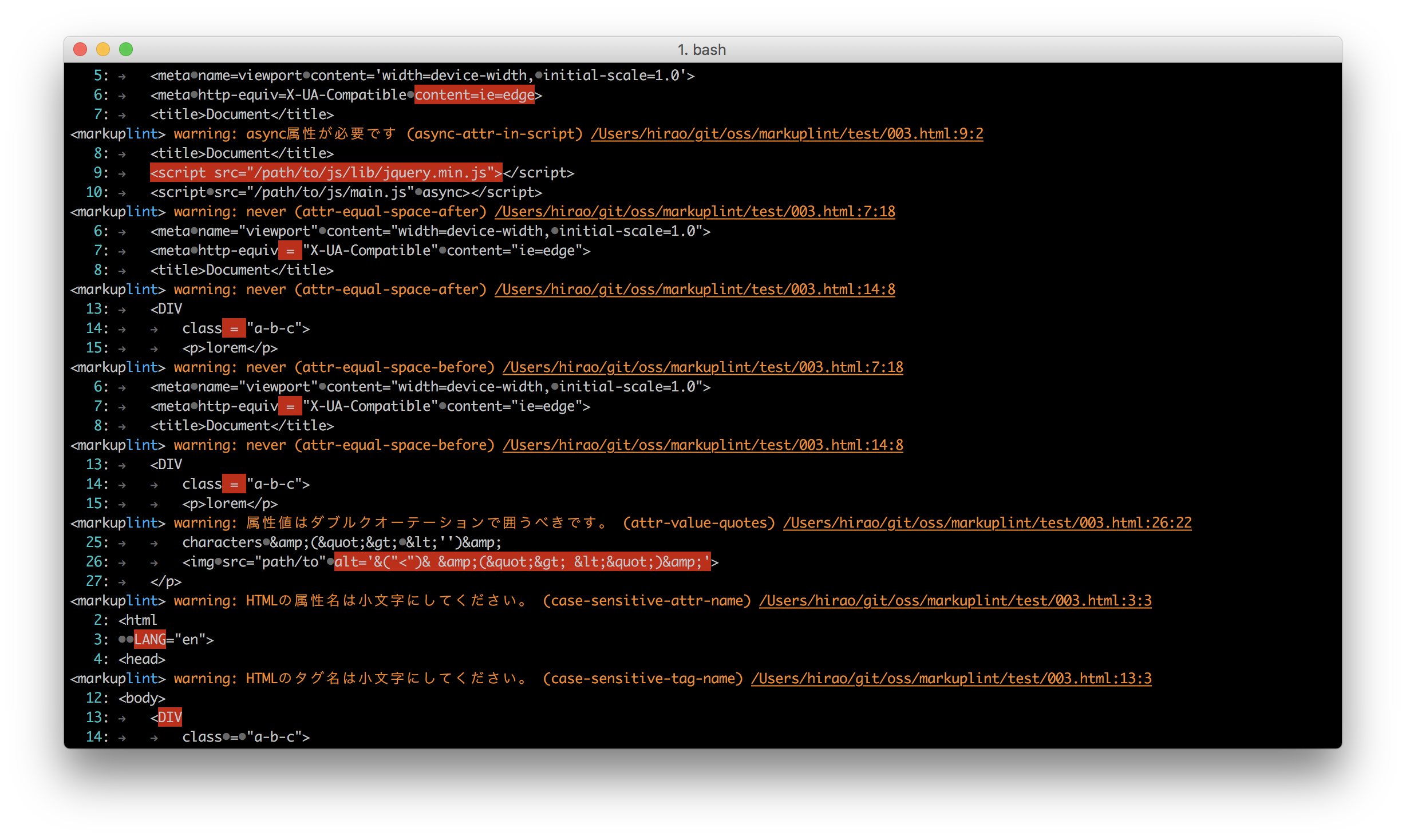Click the yellow minimize window button
1406x840 pixels.
click(103, 50)
